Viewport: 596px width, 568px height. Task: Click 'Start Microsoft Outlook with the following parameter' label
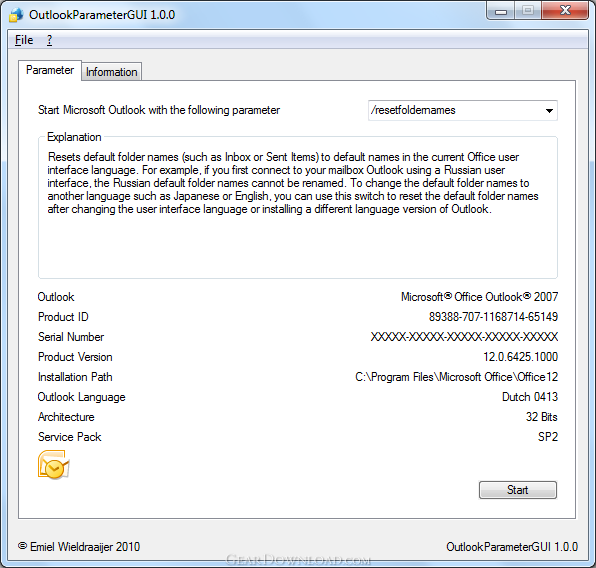point(159,110)
